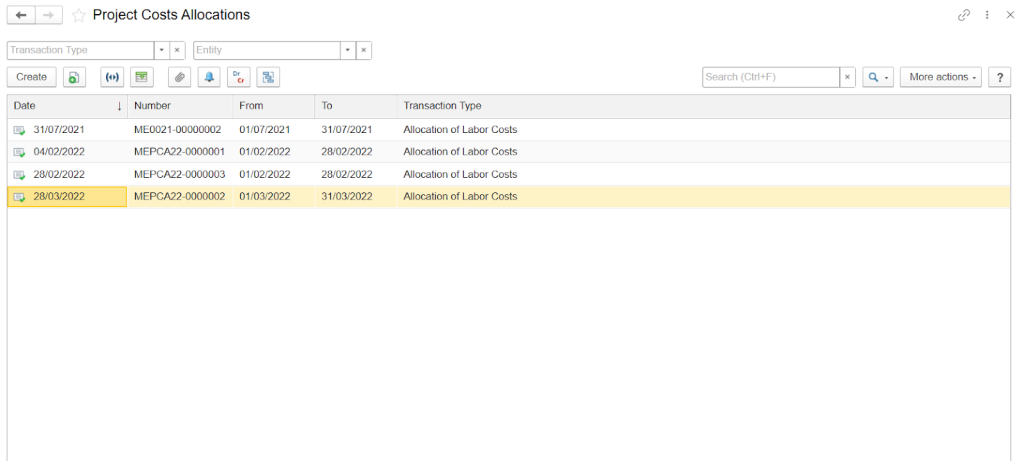1024x461 pixels.
Task: Sort by the Number column header
Action: (x=180, y=106)
